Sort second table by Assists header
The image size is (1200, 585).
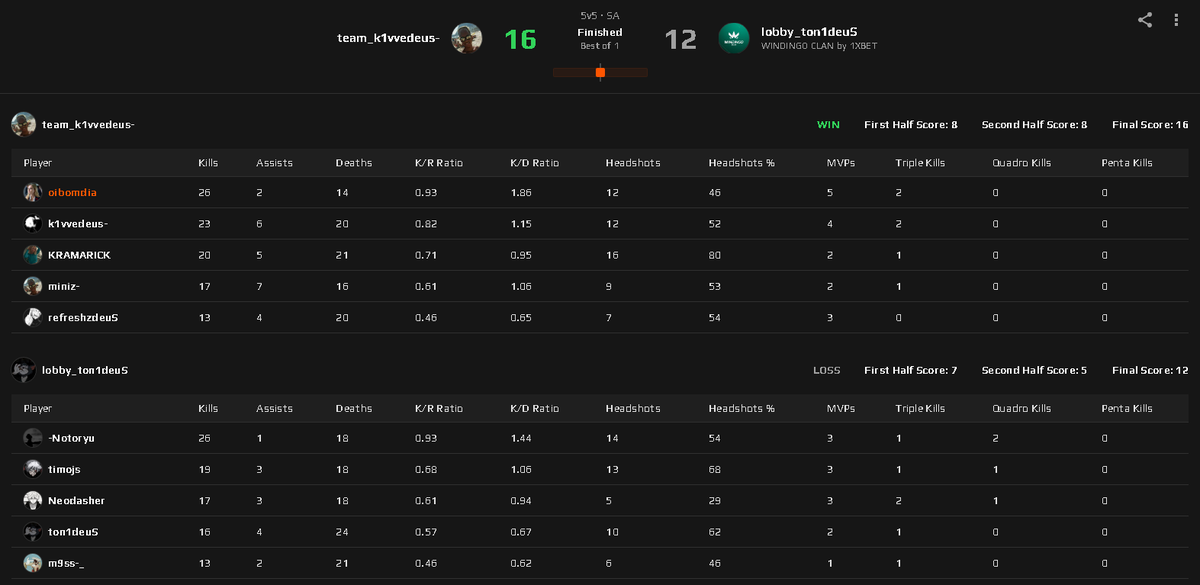click(x=274, y=408)
